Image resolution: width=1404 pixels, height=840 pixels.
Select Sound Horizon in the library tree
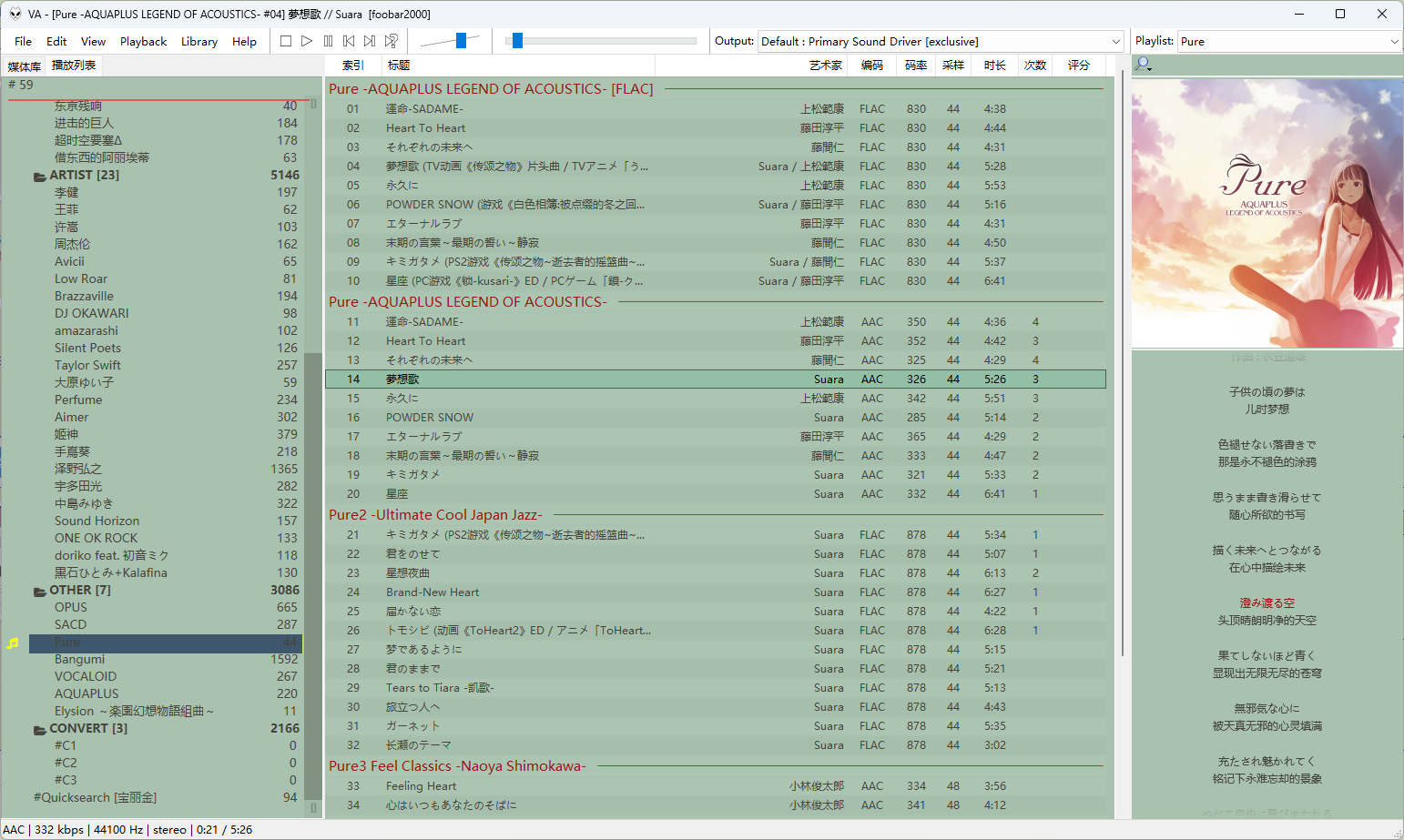97,521
